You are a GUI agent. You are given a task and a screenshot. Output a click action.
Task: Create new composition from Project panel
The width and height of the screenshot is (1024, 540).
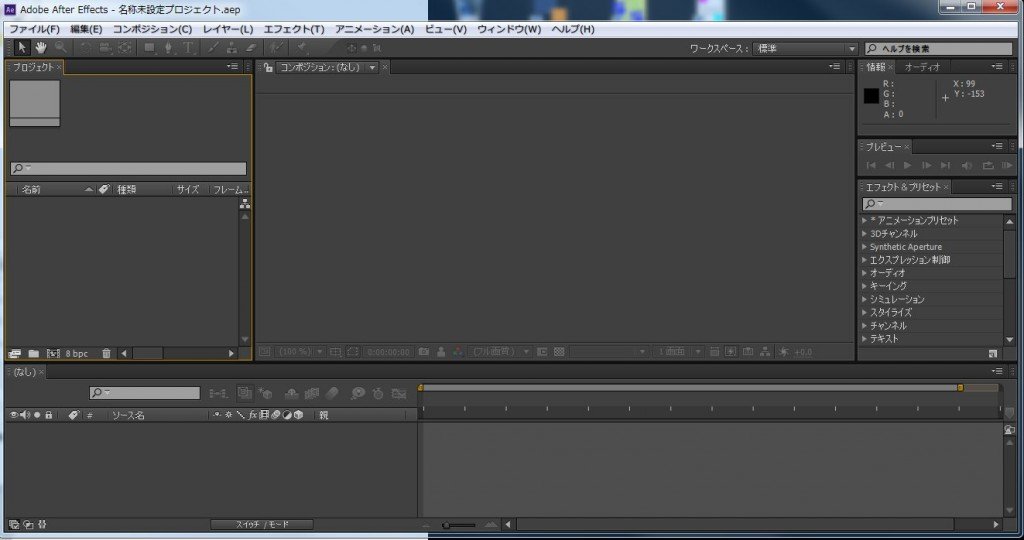[53, 353]
